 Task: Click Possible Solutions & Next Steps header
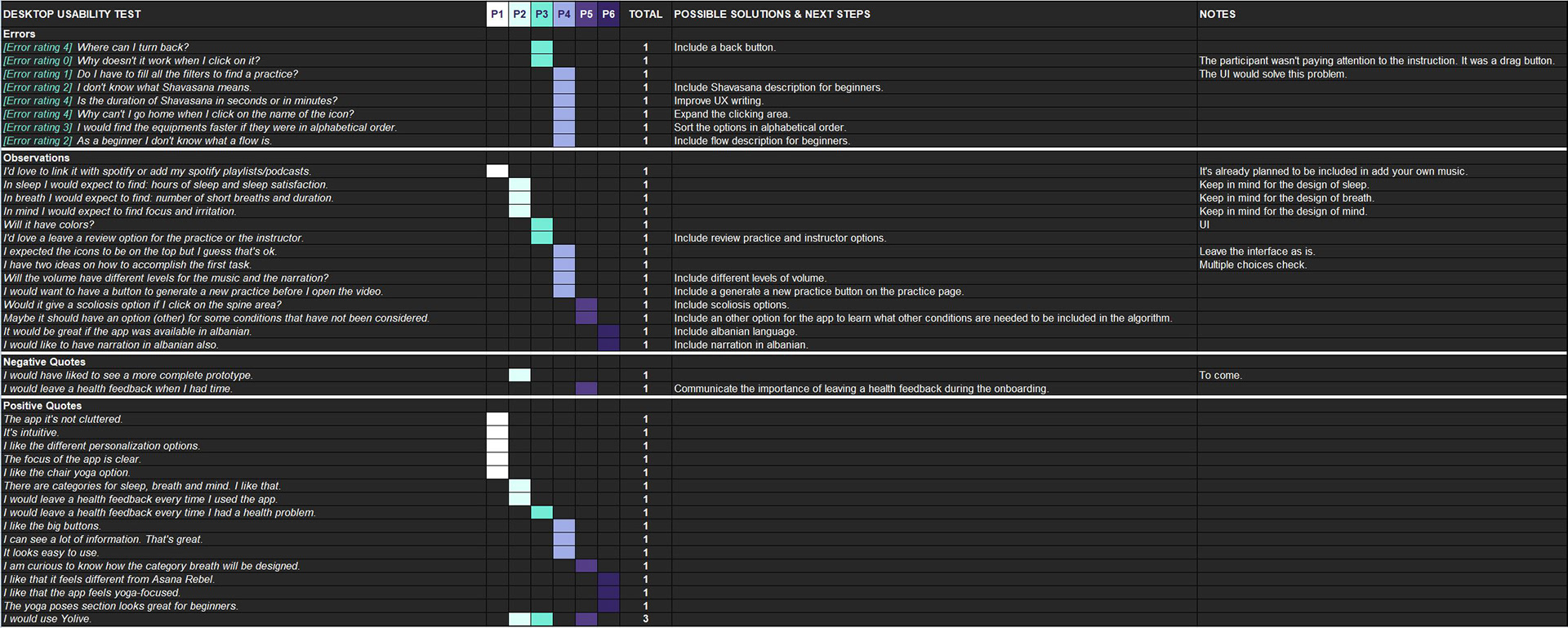tap(772, 14)
